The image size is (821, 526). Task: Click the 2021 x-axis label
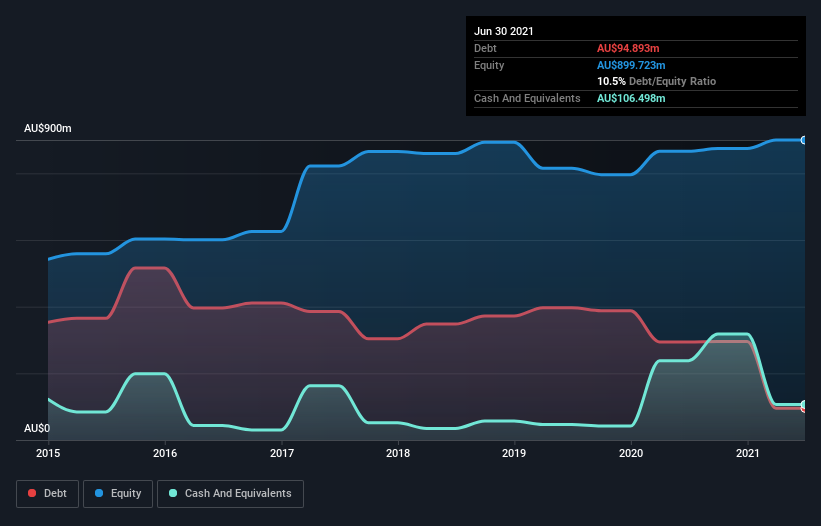(x=748, y=453)
